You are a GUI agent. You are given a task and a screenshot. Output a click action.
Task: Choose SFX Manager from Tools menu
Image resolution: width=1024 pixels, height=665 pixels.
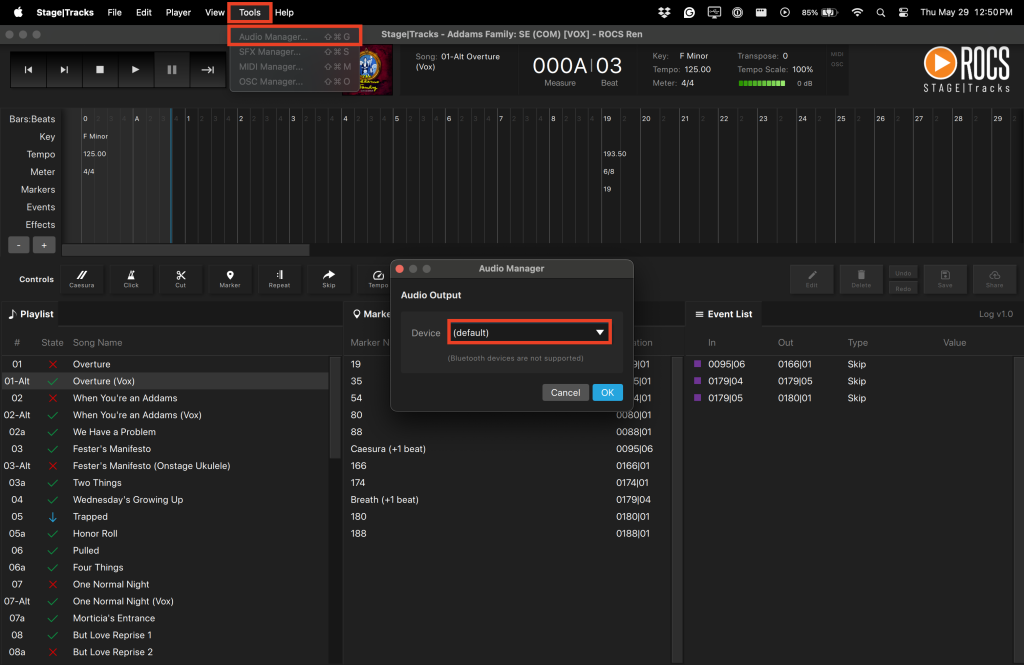pos(294,52)
